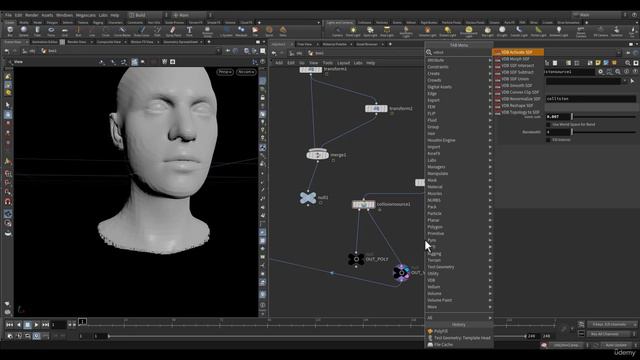Select the Font (T) shelf tool

coord(189,31)
